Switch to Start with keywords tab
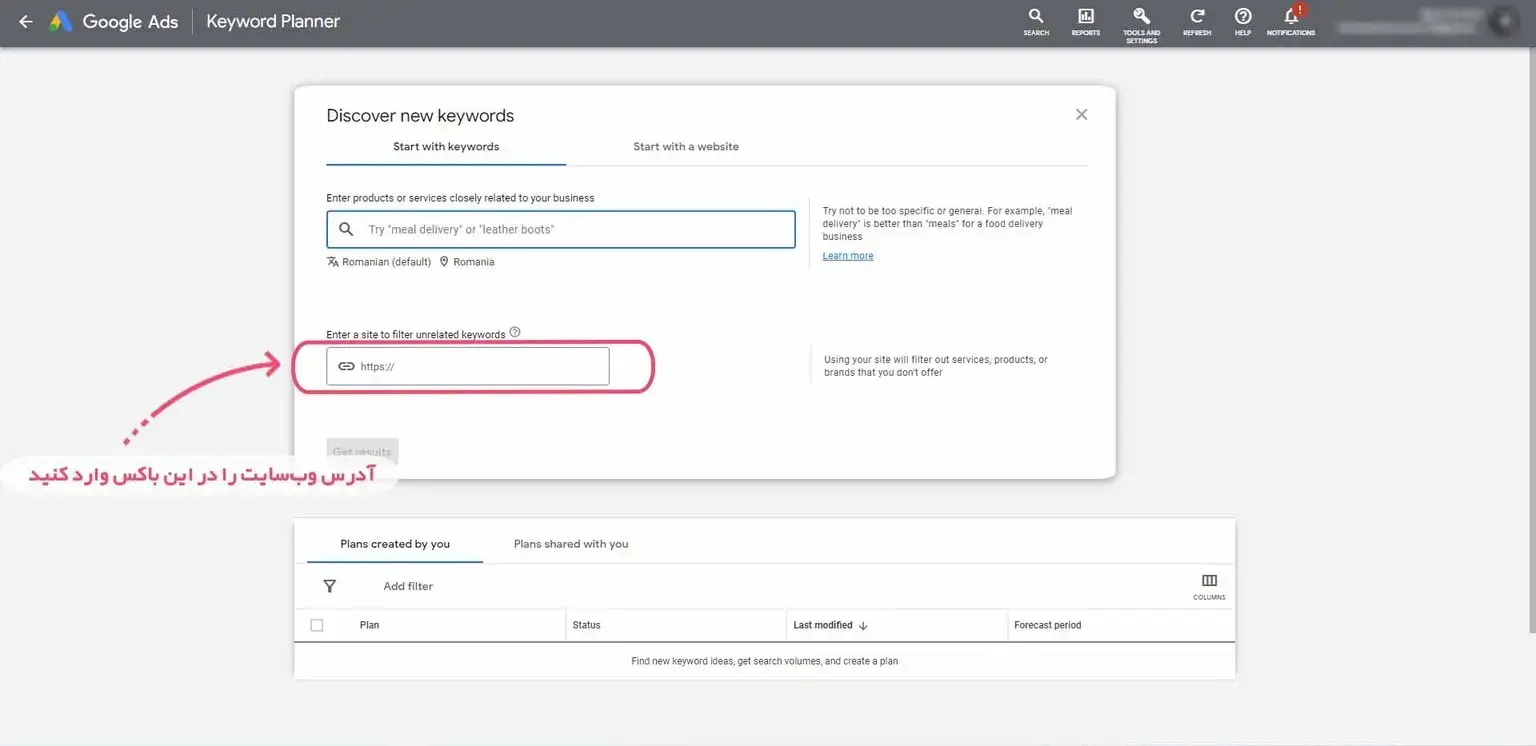1536x746 pixels. coord(446,146)
